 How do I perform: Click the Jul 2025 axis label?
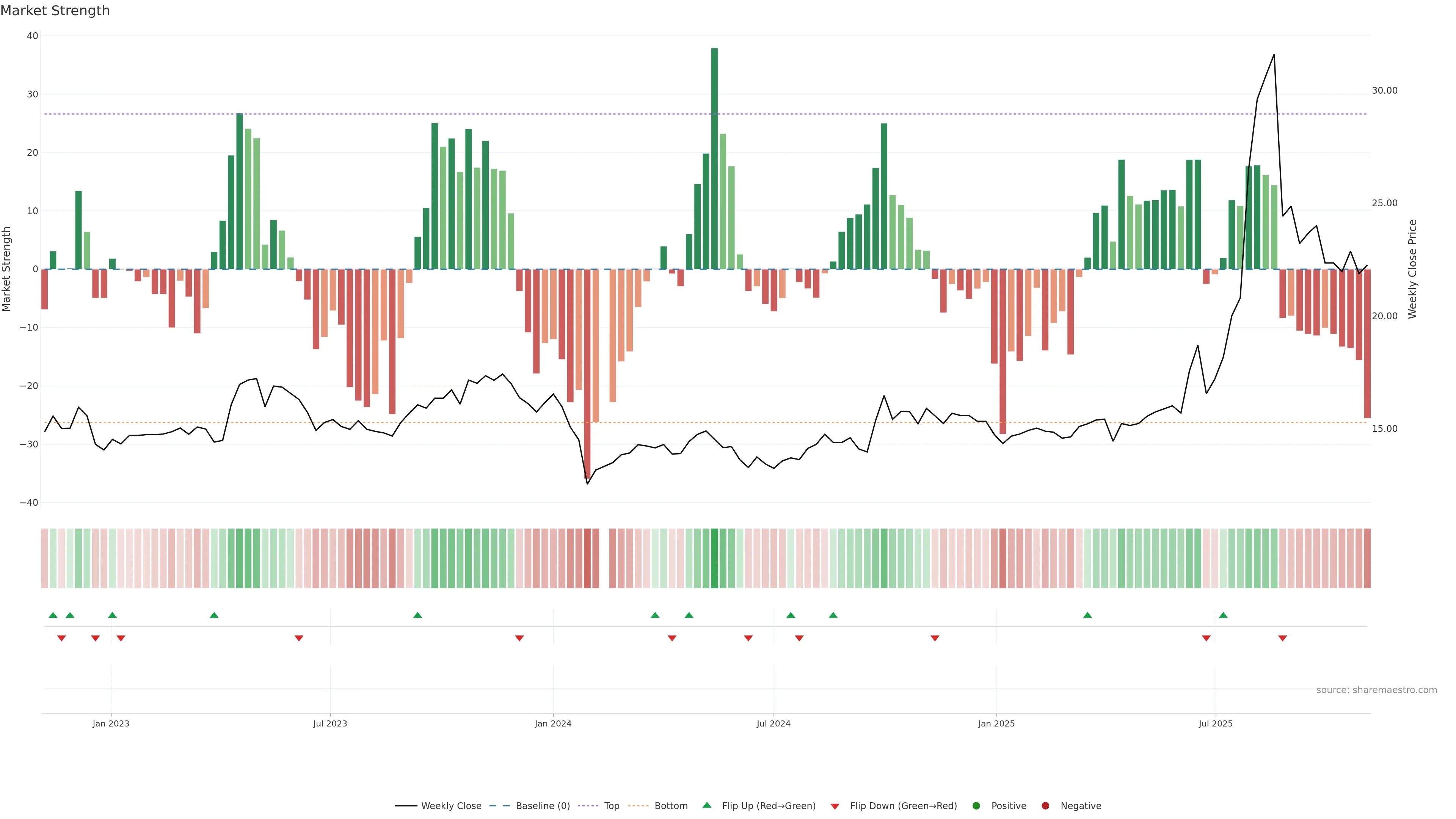(x=1215, y=723)
